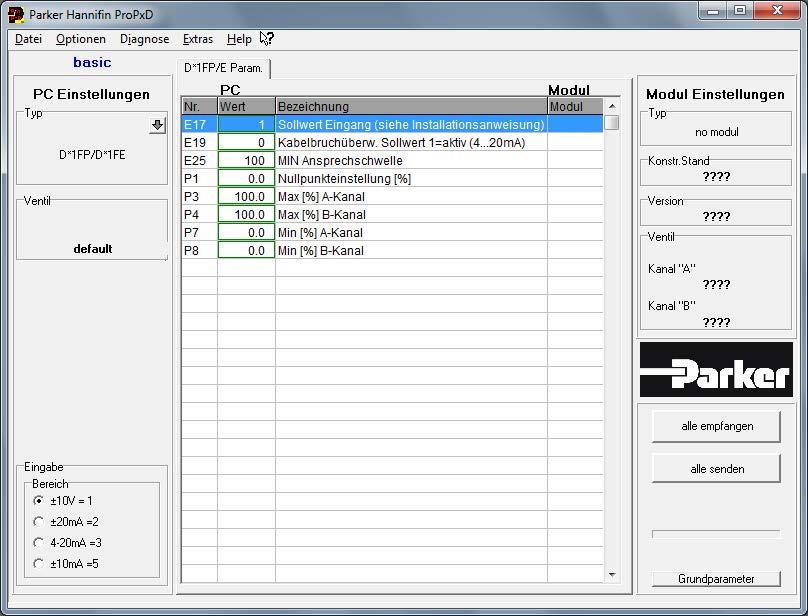The height and width of the screenshot is (616, 808).
Task: Select the 'MIN Ansprechschwelle' description
Action: tap(411, 160)
